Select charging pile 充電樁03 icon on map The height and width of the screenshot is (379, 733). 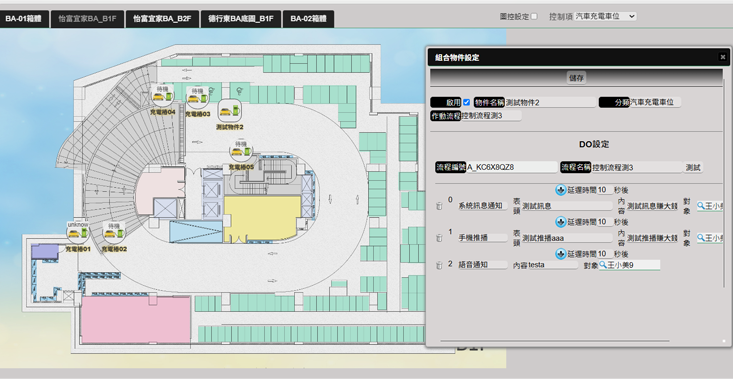pyautogui.click(x=198, y=98)
